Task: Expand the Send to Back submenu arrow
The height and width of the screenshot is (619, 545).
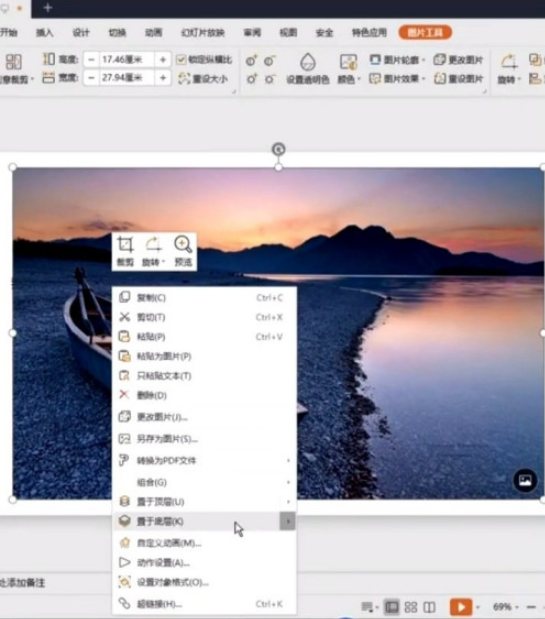Action: (x=288, y=521)
